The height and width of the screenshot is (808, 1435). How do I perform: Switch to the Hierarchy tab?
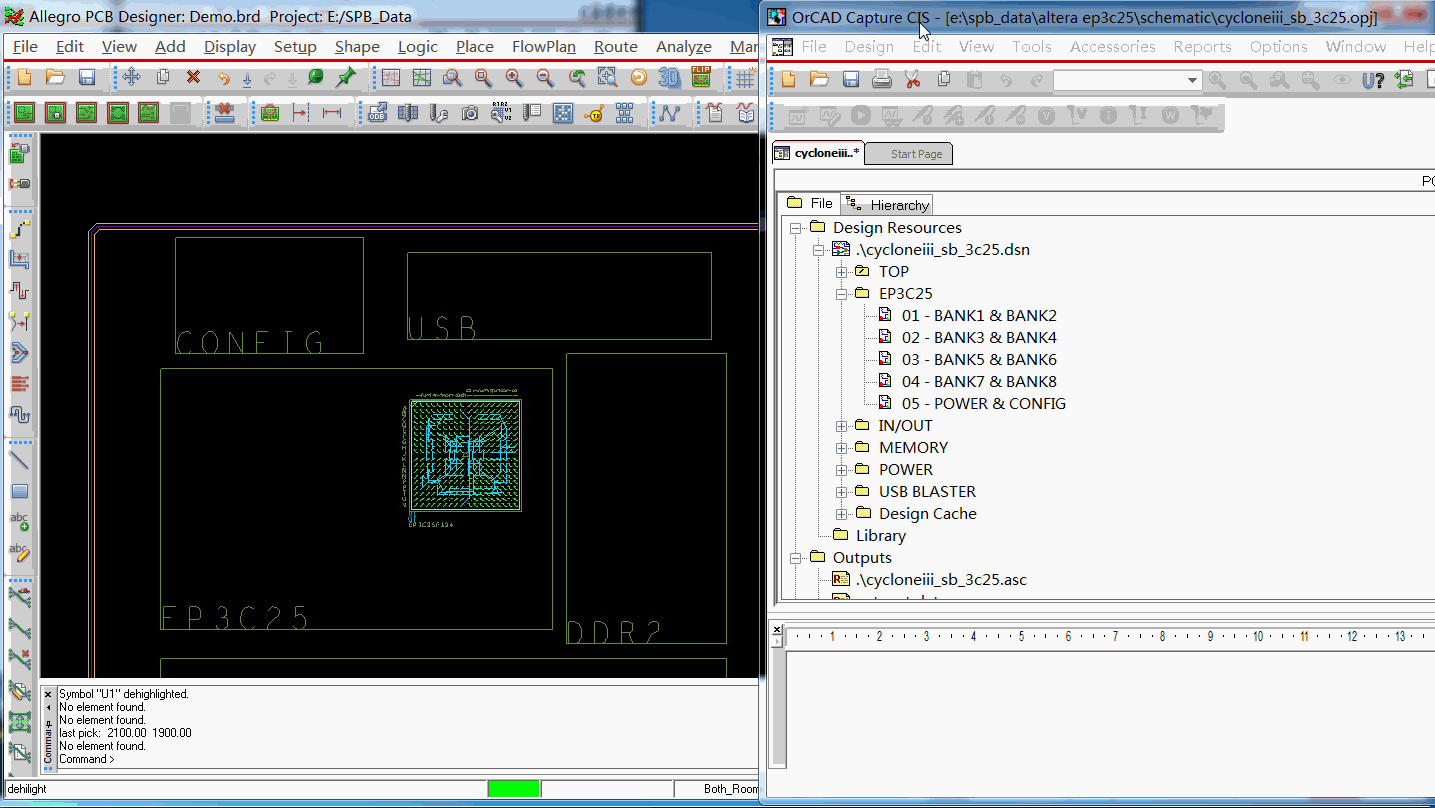tap(888, 205)
